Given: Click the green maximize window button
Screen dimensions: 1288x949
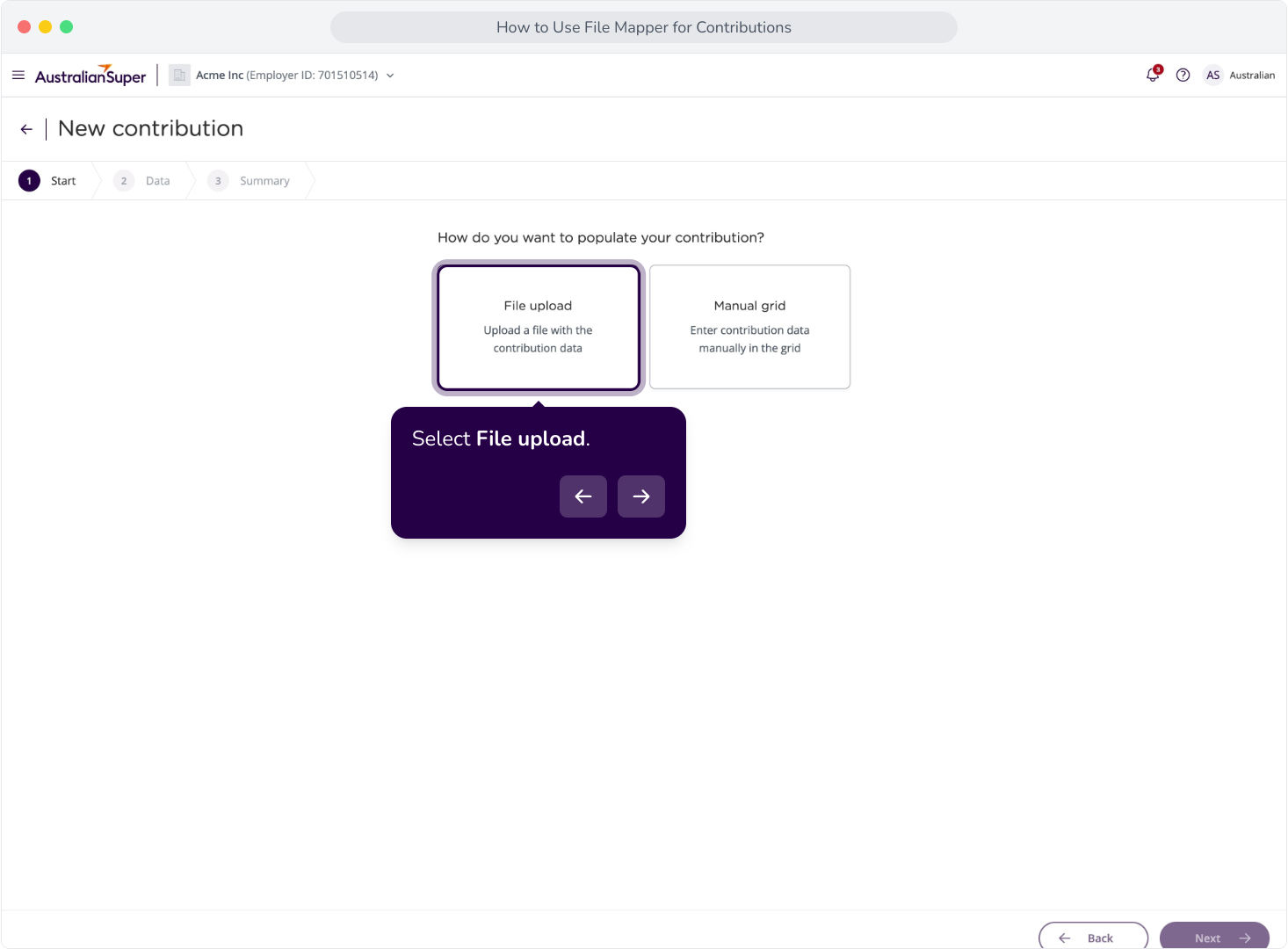Looking at the screenshot, I should (x=67, y=27).
